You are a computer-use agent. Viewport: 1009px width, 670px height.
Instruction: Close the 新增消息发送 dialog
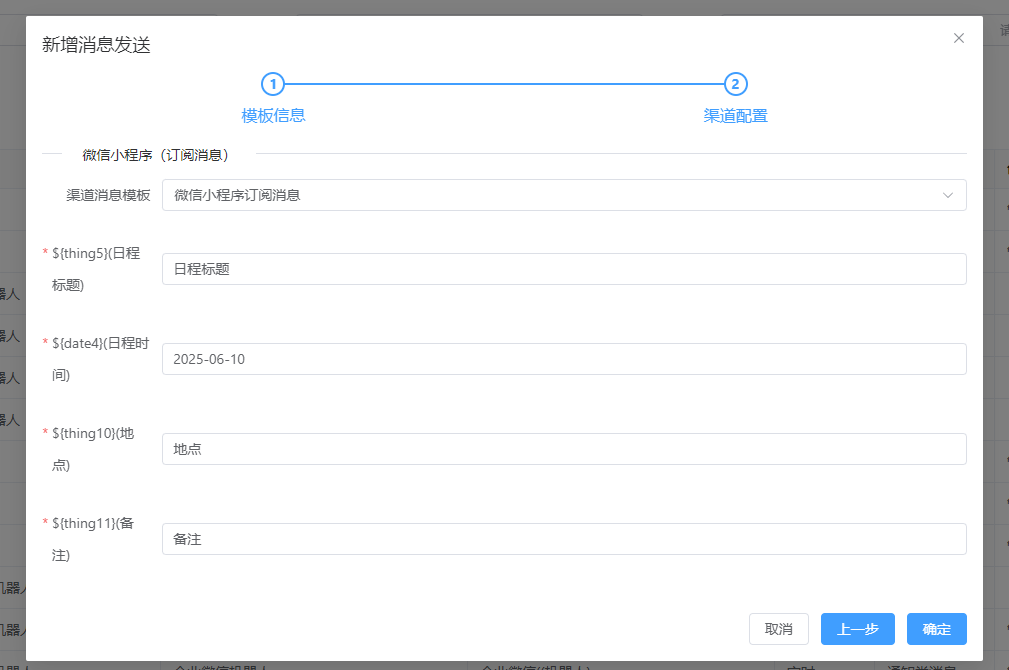(x=958, y=38)
